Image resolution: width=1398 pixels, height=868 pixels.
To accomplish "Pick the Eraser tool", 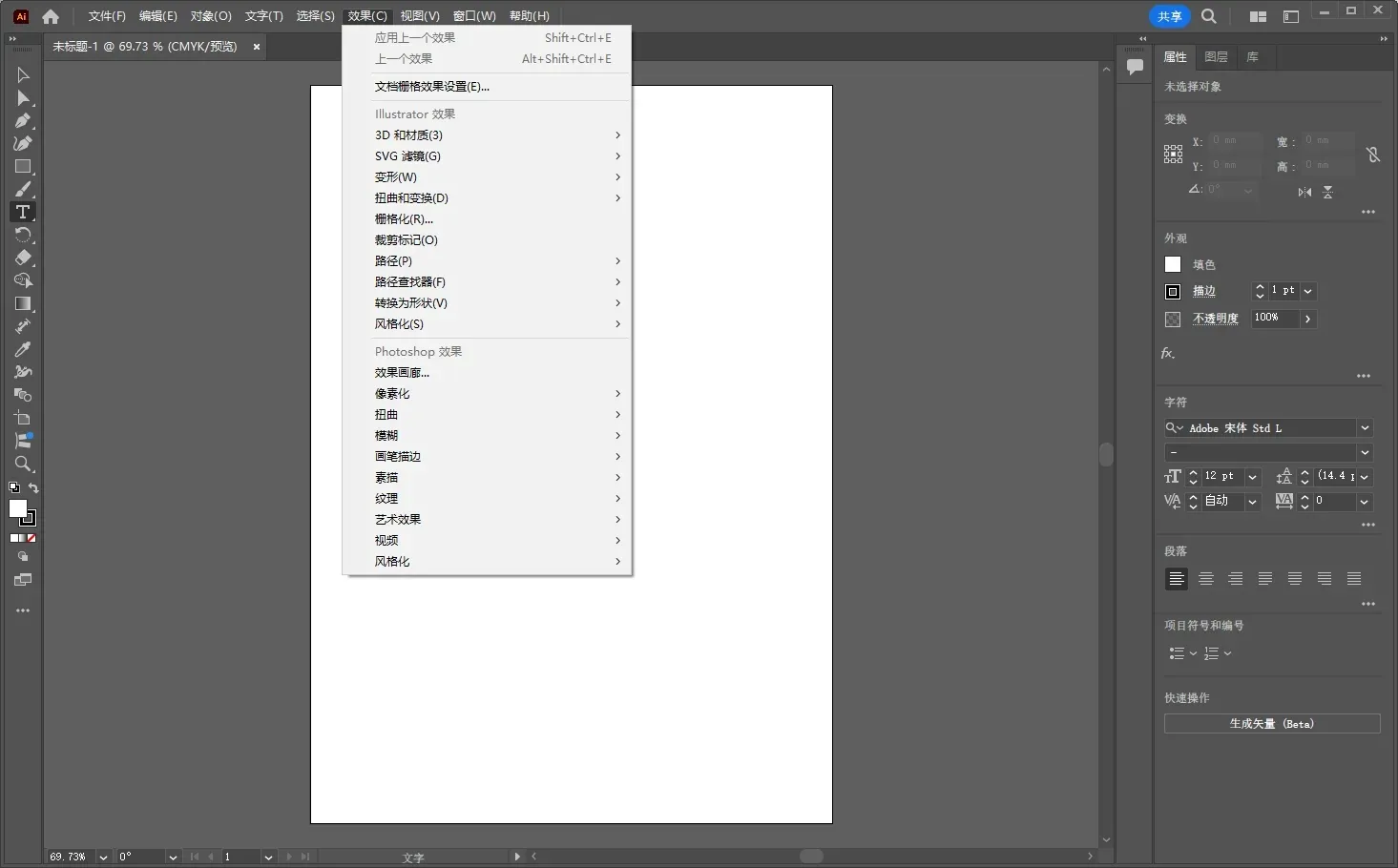I will (x=23, y=258).
